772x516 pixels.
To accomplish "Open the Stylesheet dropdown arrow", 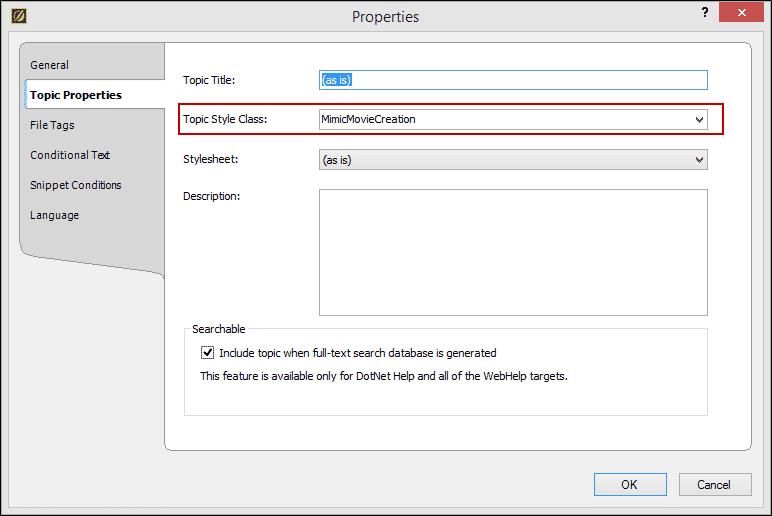I will [x=699, y=160].
